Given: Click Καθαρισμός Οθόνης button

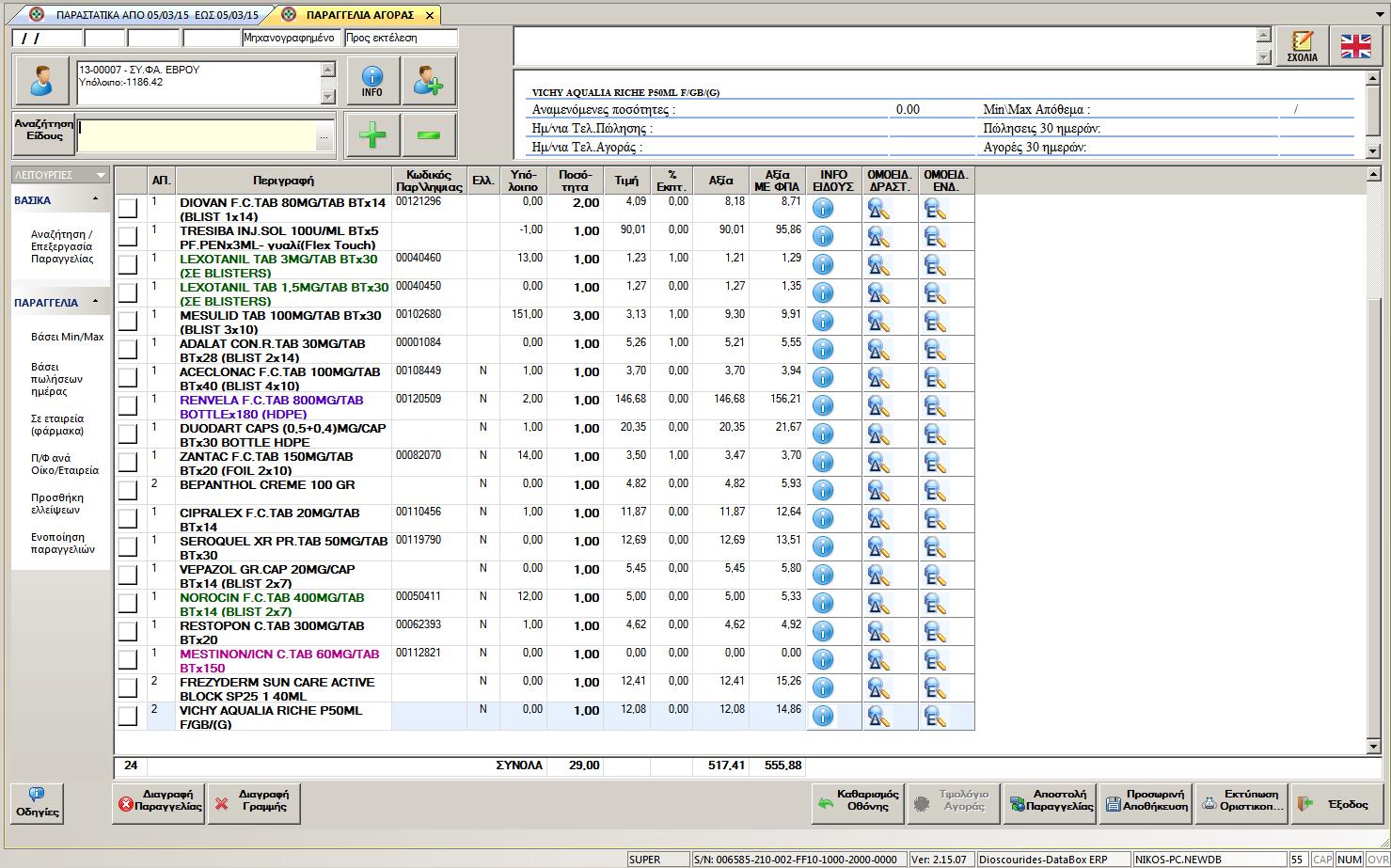Looking at the screenshot, I should coord(858,803).
